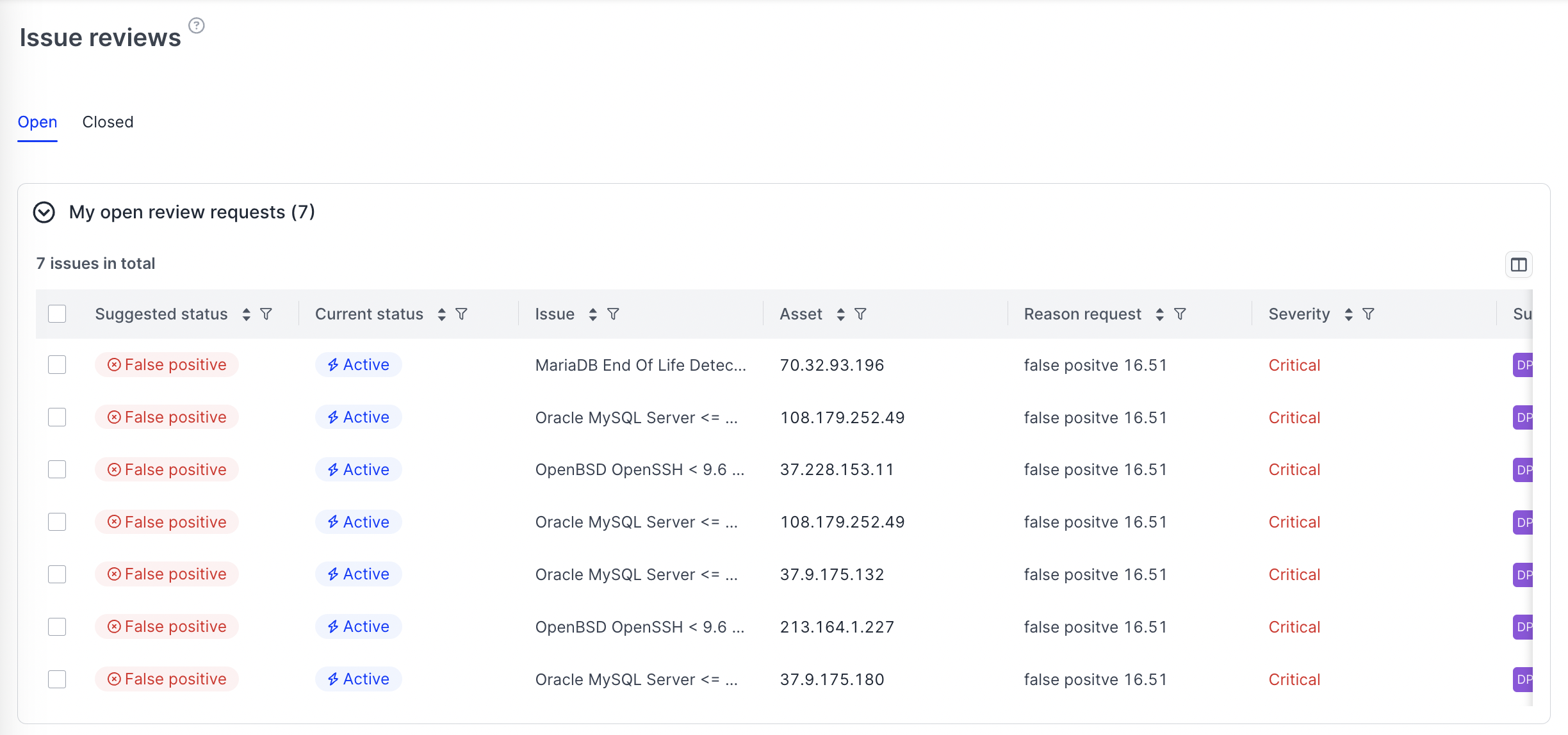This screenshot has width=1568, height=735.
Task: Sort by Suggested status column
Action: pos(246,314)
